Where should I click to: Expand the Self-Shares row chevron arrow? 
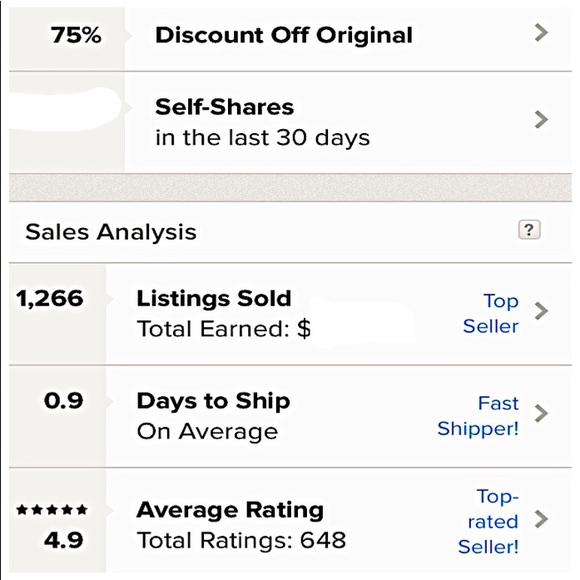[541, 119]
